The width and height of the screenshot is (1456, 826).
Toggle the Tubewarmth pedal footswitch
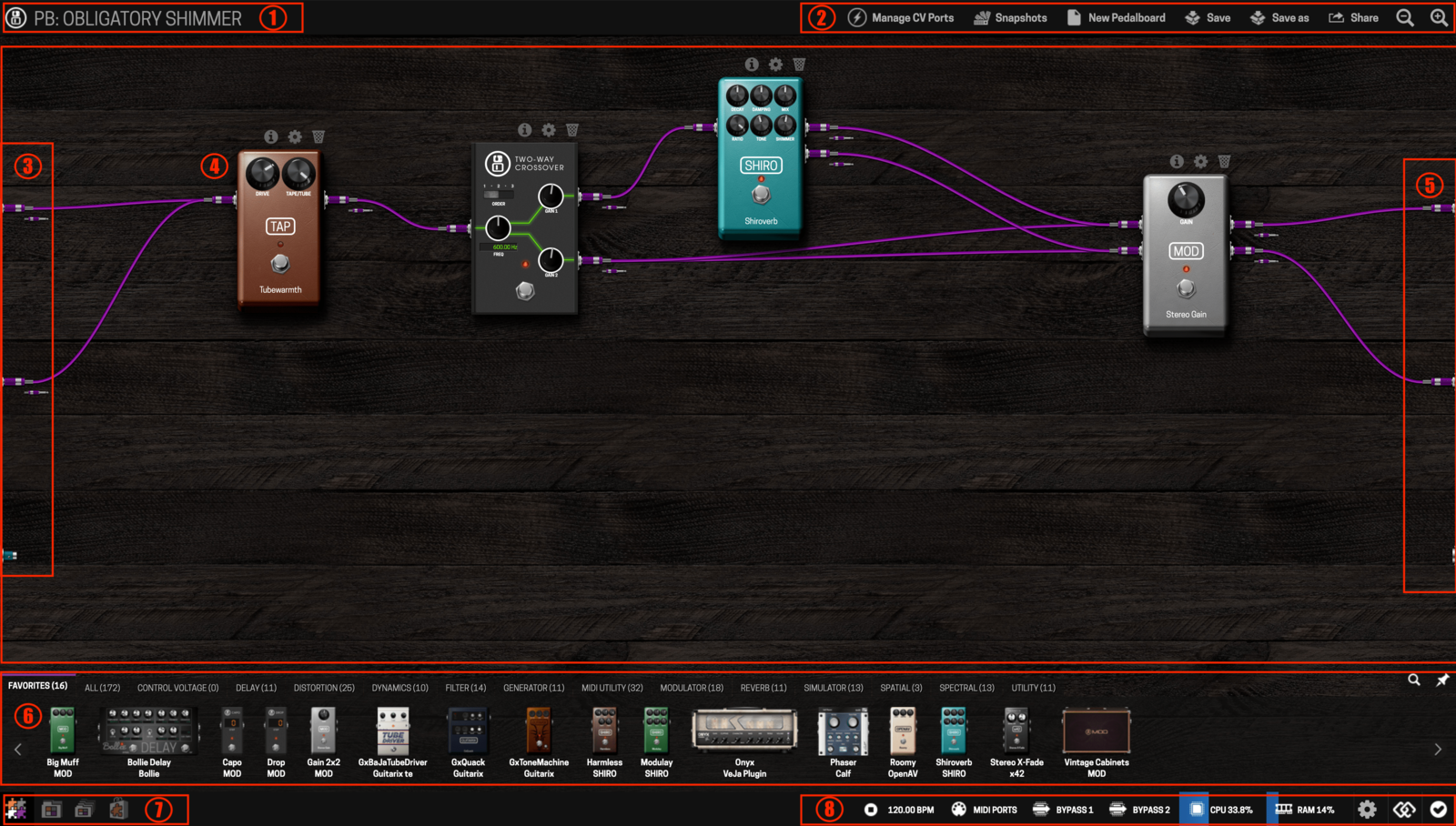(280, 264)
